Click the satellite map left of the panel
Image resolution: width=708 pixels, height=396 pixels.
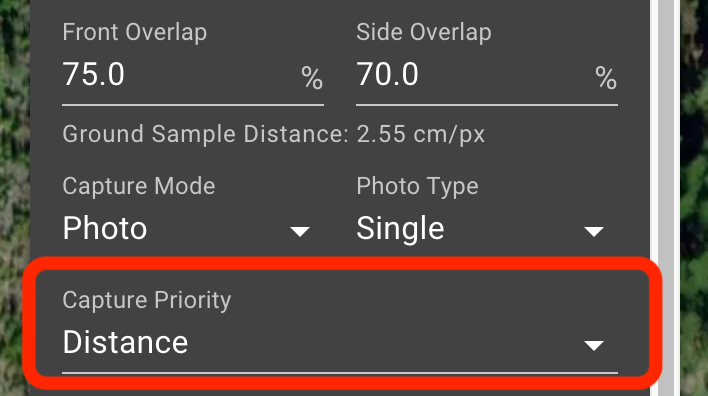[x=14, y=198]
